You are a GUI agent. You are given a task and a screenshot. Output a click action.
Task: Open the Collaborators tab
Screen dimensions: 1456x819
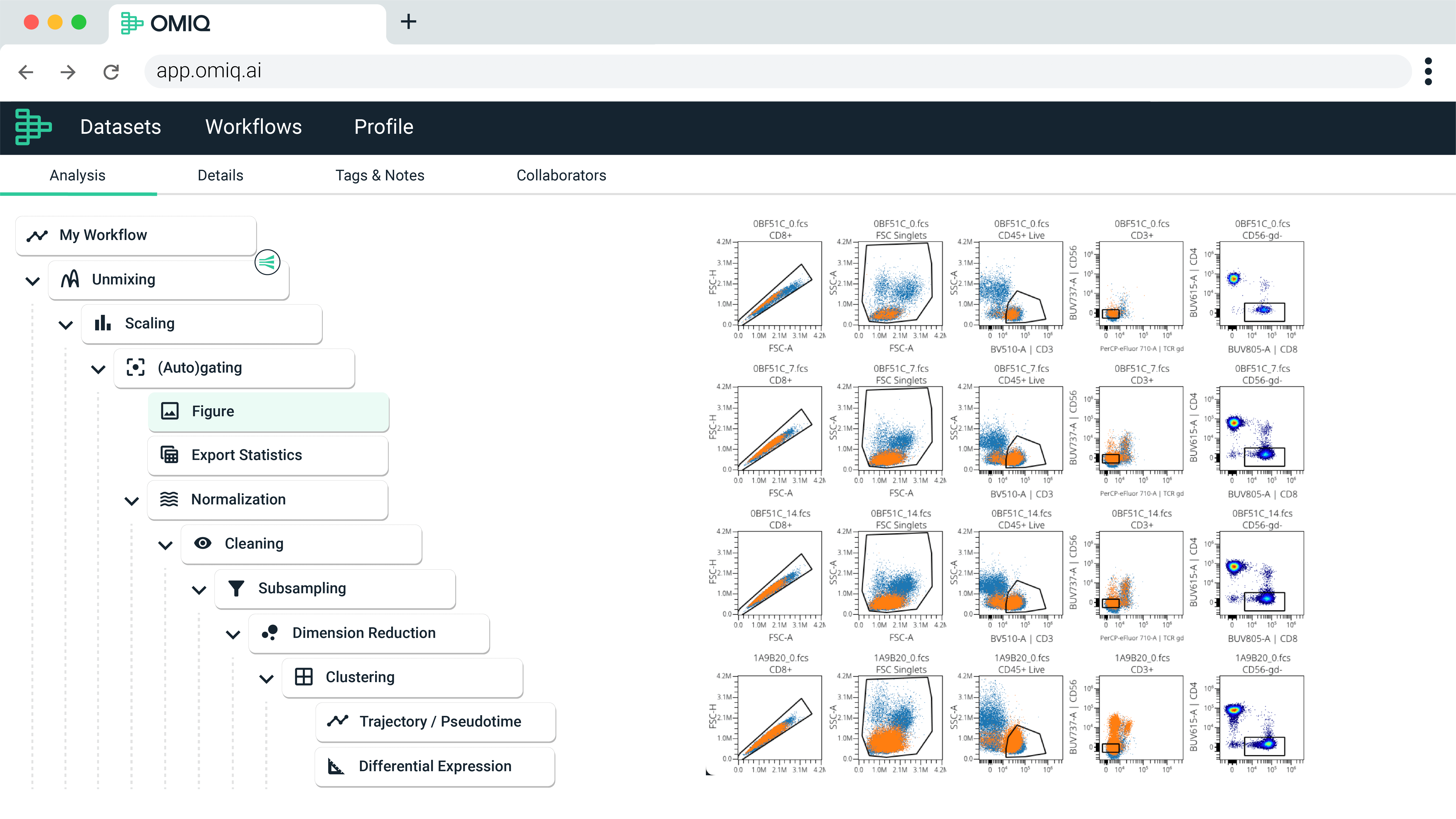point(561,175)
